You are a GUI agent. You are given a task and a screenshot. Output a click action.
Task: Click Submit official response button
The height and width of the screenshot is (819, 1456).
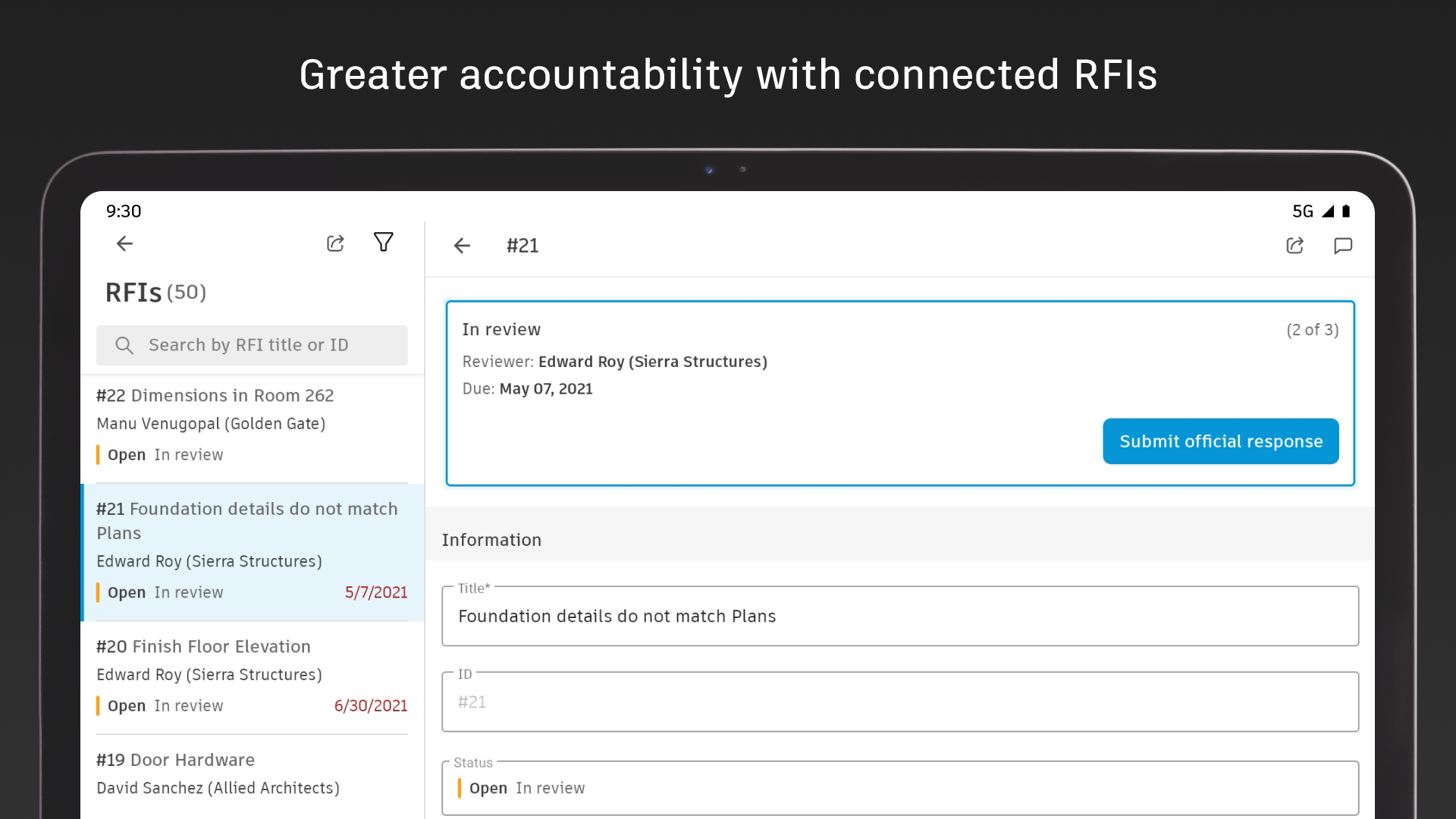click(1220, 441)
